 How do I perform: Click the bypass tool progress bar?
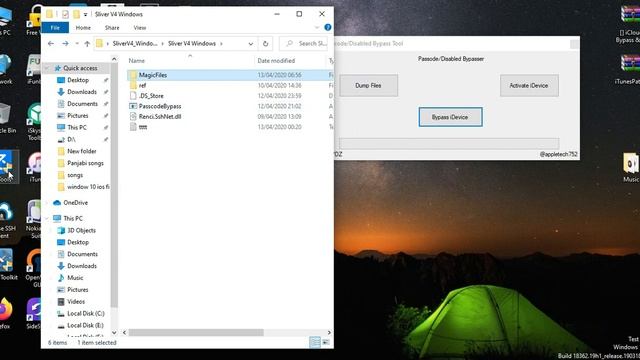coord(449,143)
